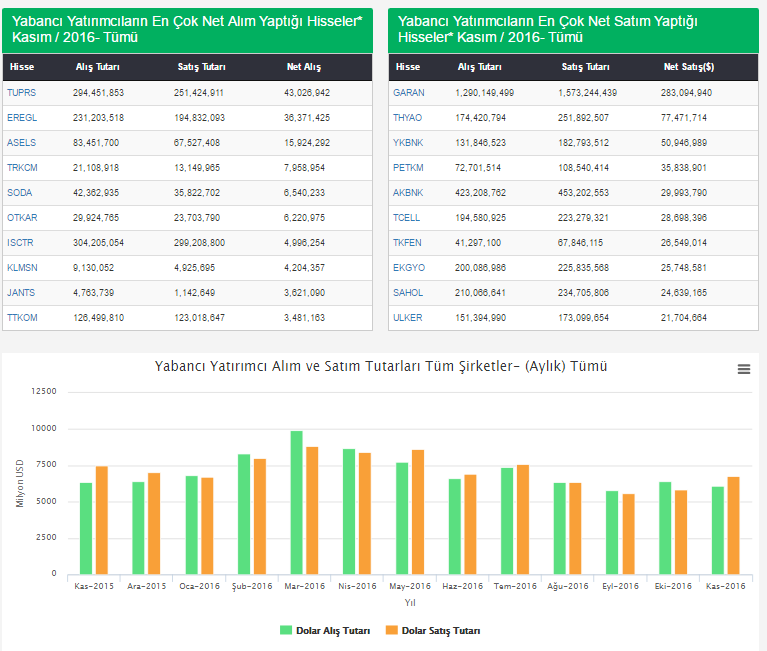Open the JANTS stock link

coord(21,292)
